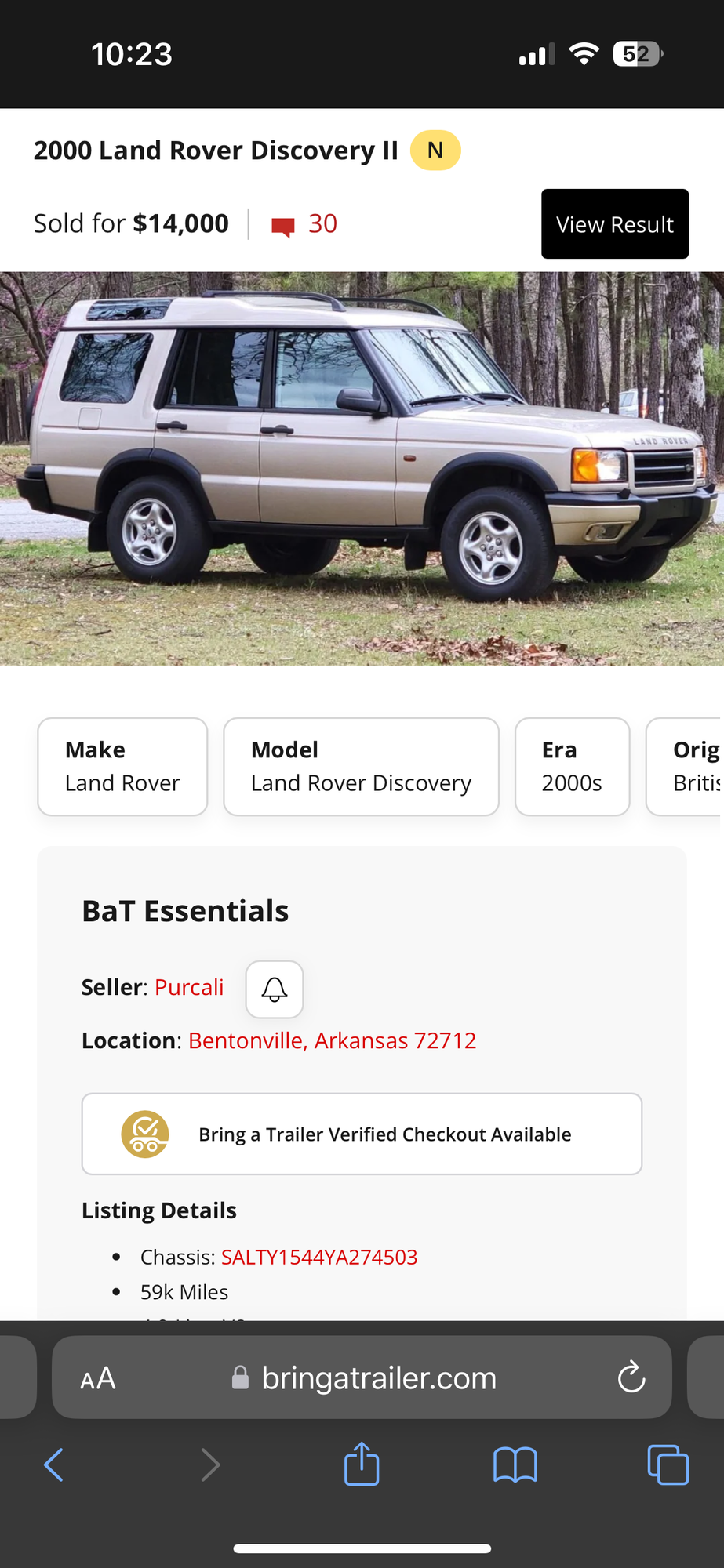Open seller Purcali's profile link
The image size is (724, 1568).
189,987
